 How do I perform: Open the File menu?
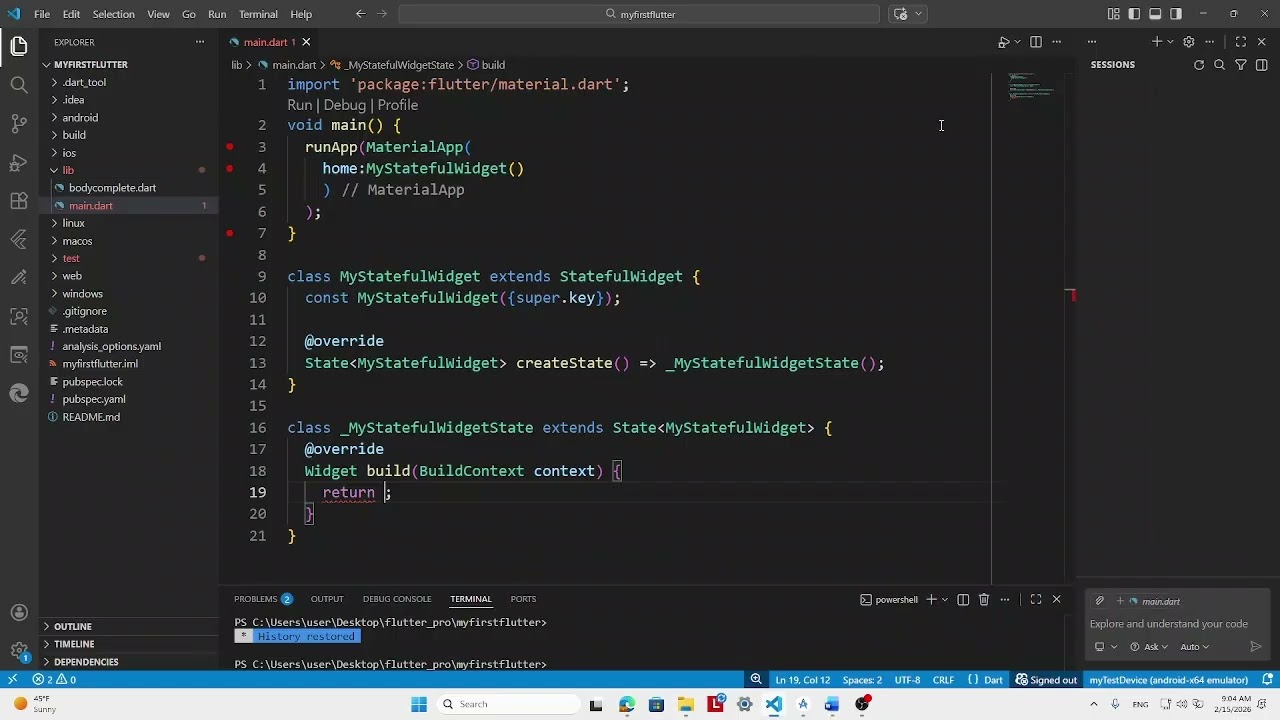tap(42, 14)
